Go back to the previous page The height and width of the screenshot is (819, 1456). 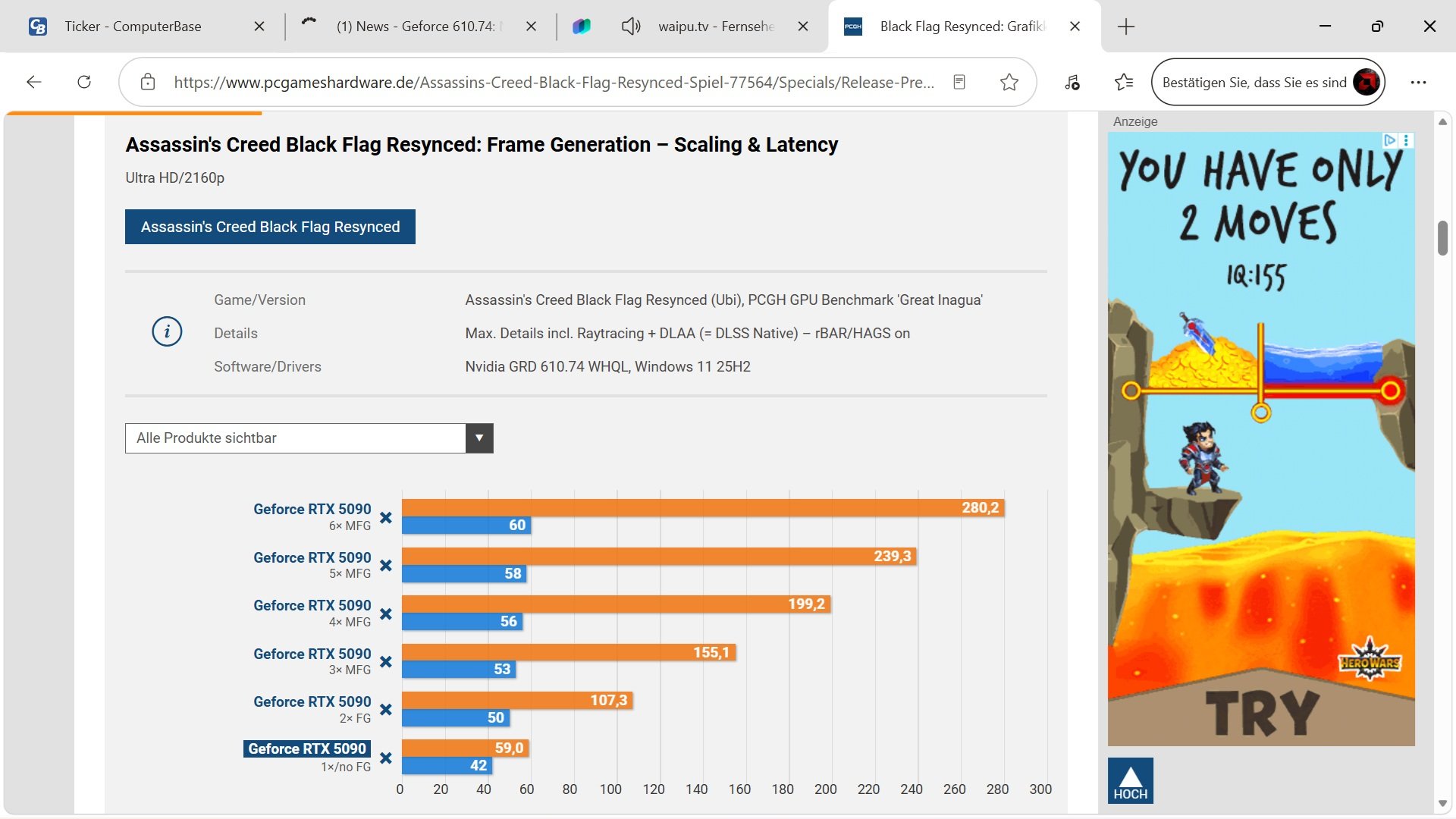[34, 82]
